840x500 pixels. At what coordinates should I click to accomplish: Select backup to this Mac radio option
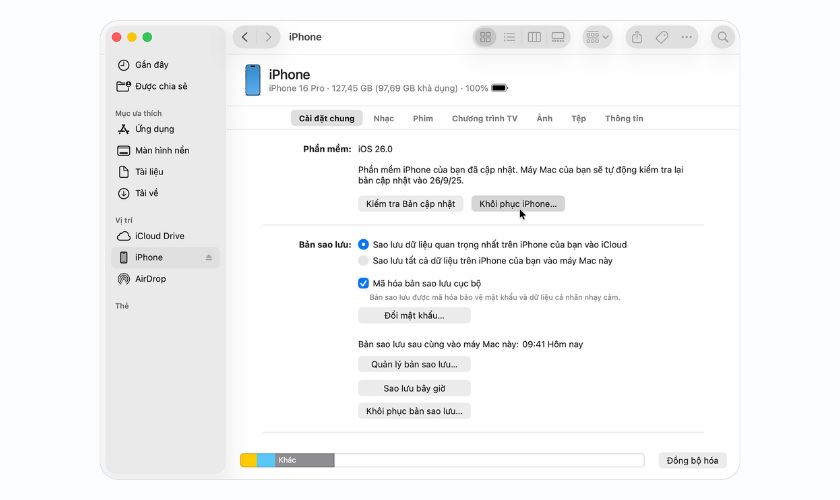click(x=364, y=260)
